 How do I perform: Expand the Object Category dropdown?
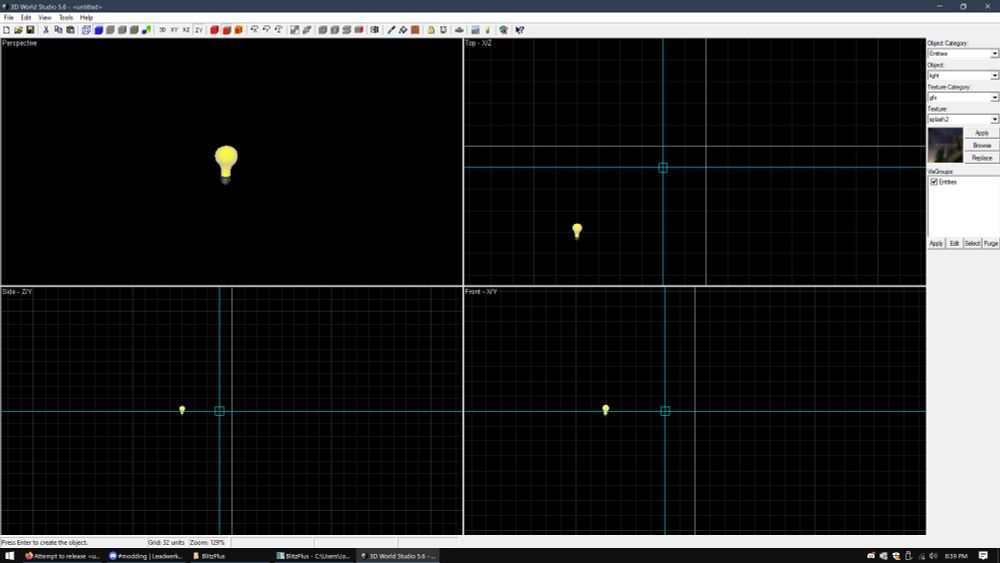[x=994, y=54]
